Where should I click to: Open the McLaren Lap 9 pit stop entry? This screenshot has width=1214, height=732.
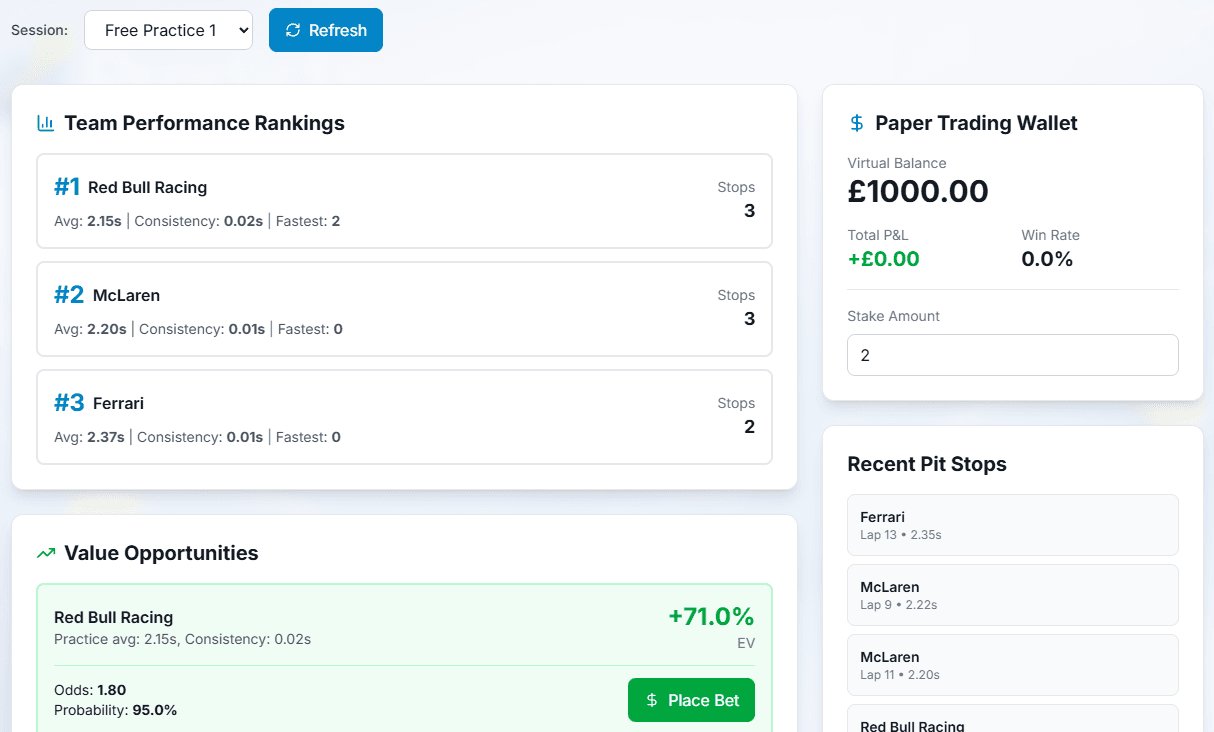click(x=1012, y=595)
